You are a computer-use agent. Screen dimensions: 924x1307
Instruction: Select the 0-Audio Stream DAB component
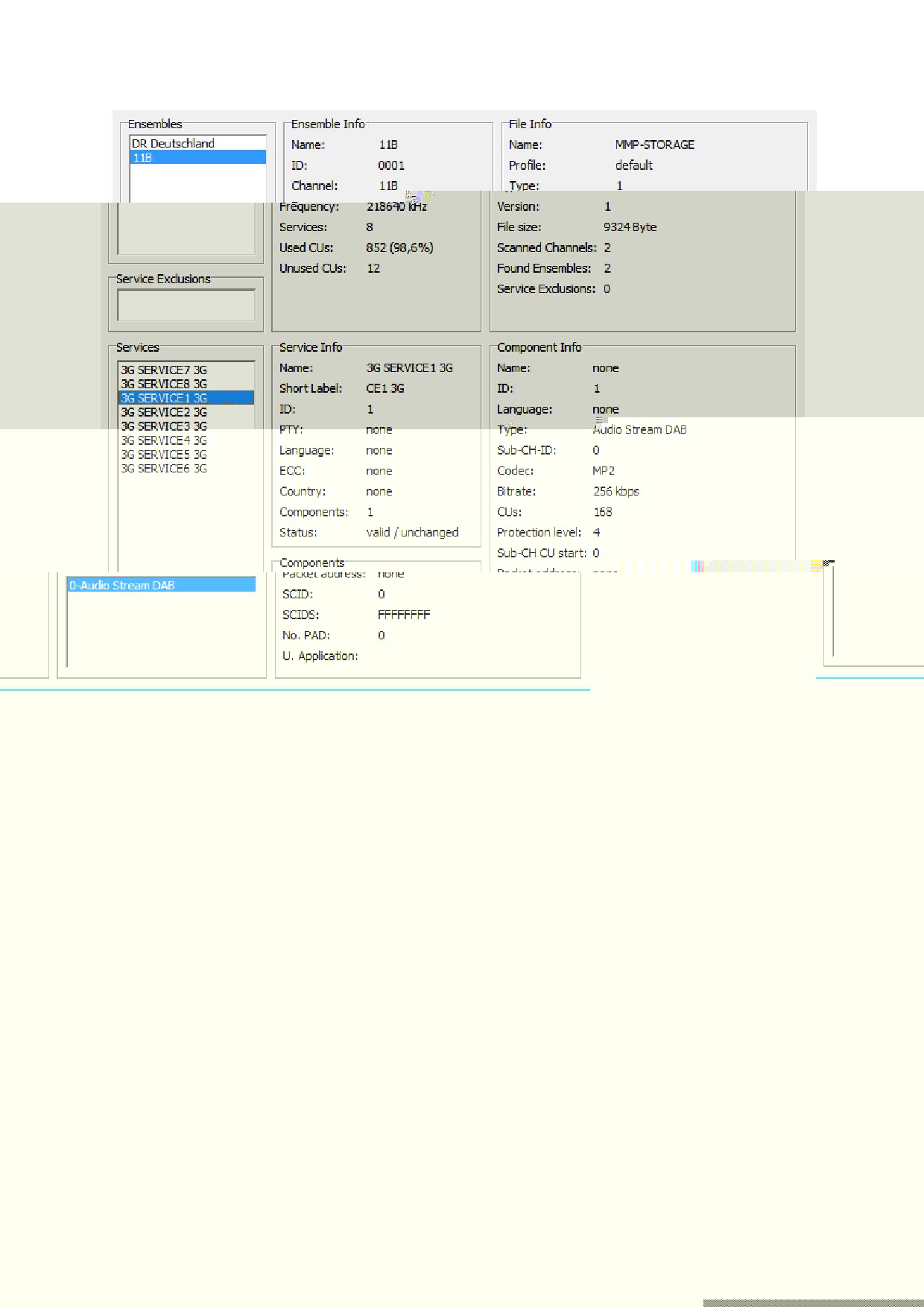pyautogui.click(x=122, y=586)
